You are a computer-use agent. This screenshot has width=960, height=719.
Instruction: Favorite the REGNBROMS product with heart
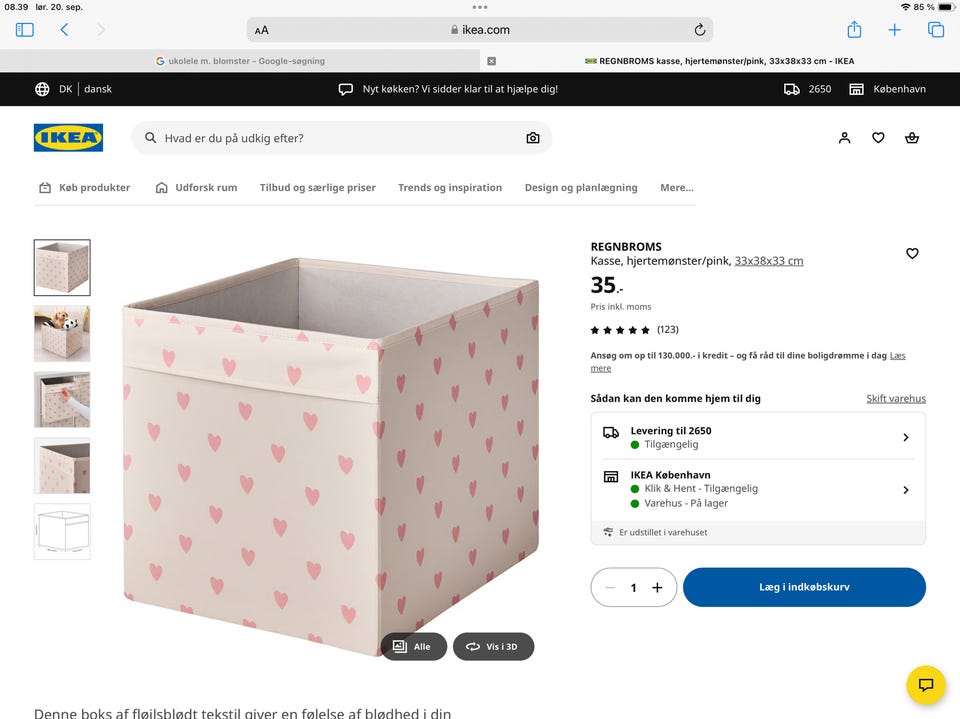click(912, 254)
